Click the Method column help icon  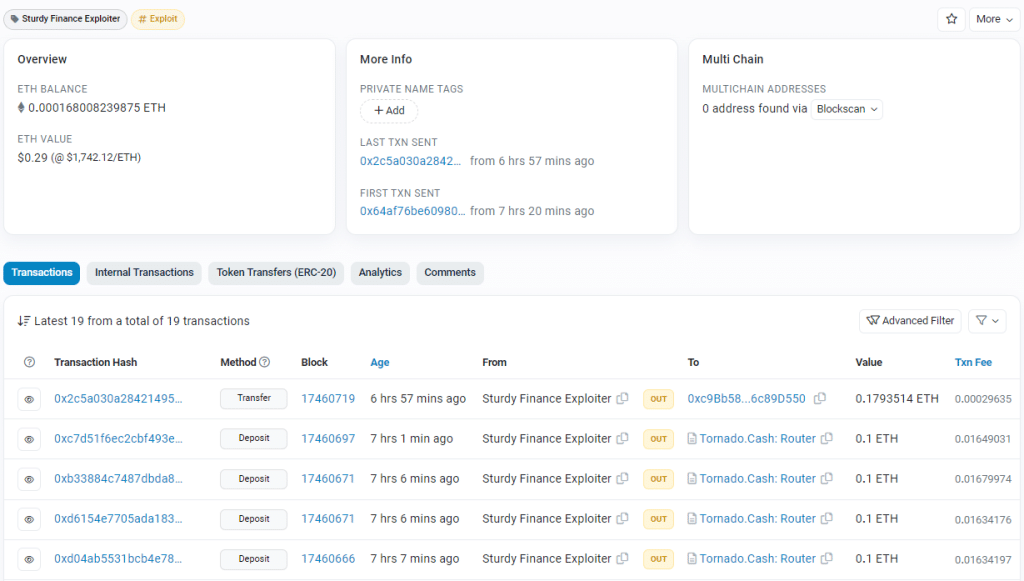(264, 362)
